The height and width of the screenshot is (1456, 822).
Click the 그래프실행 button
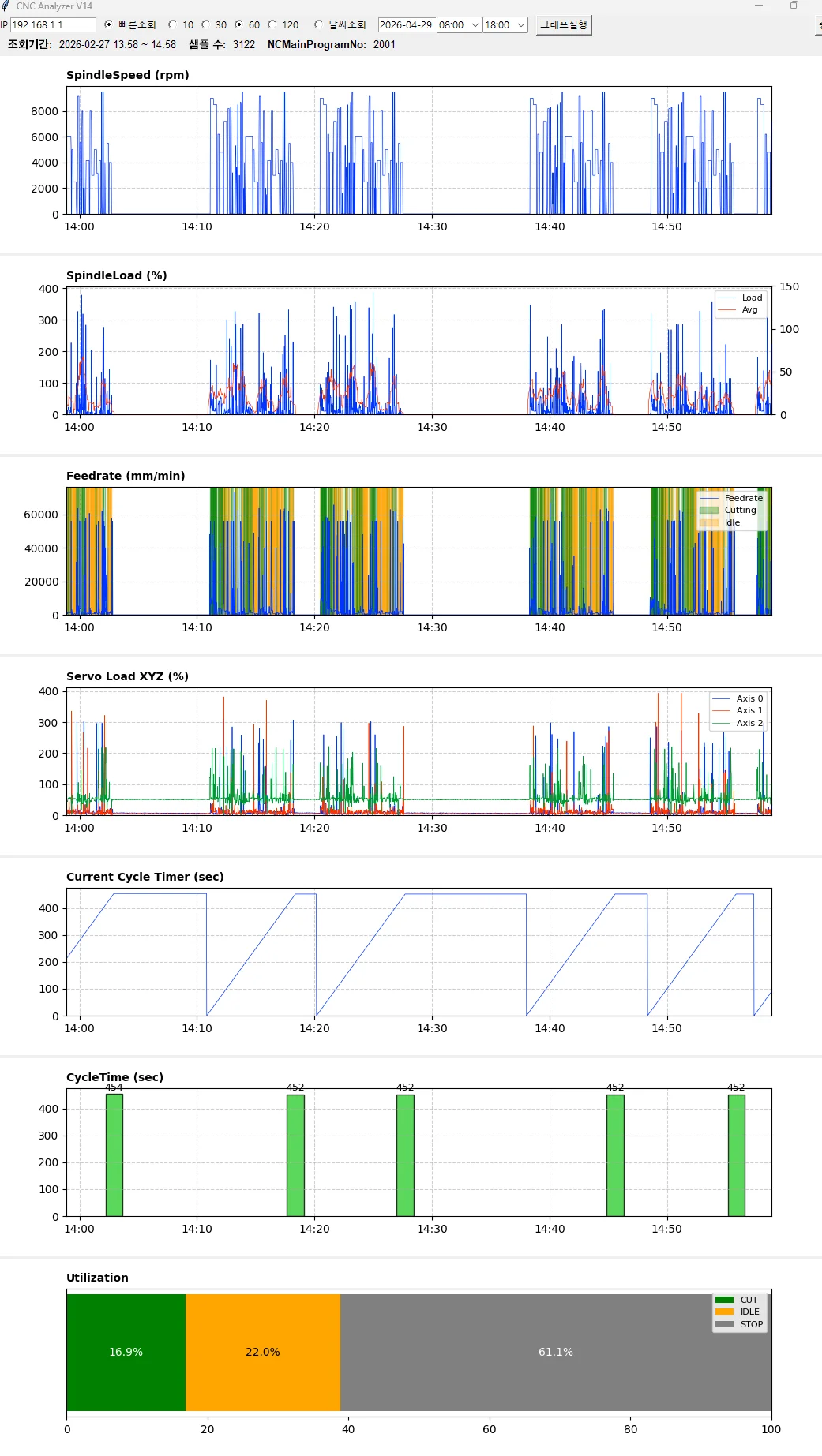coord(564,24)
